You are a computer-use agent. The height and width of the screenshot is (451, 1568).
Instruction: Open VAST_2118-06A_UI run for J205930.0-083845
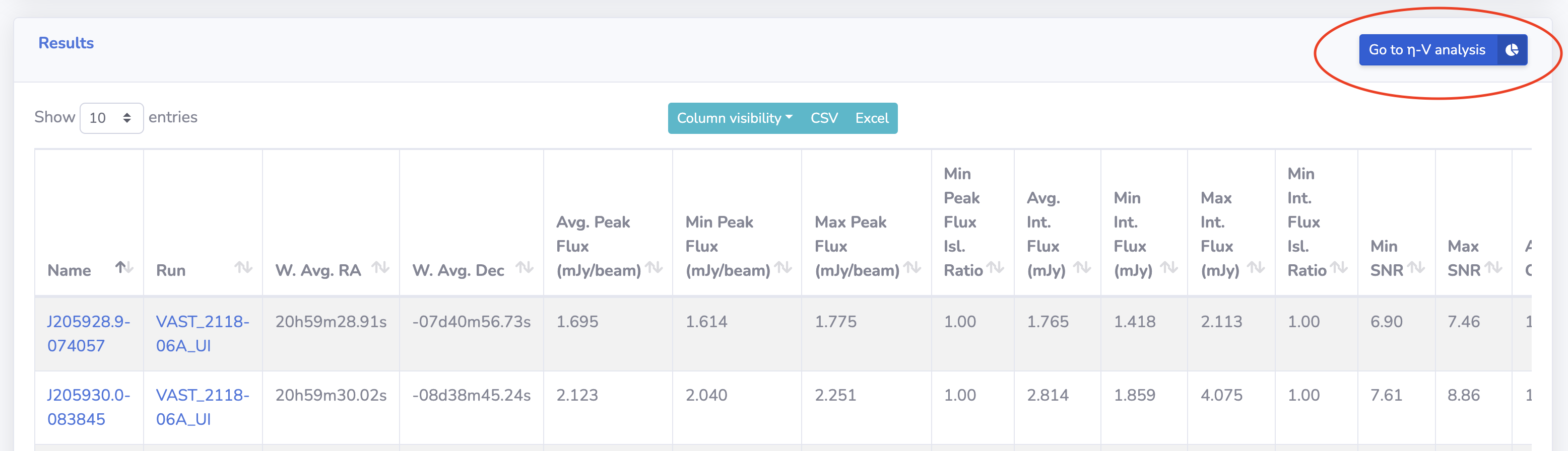(x=203, y=407)
